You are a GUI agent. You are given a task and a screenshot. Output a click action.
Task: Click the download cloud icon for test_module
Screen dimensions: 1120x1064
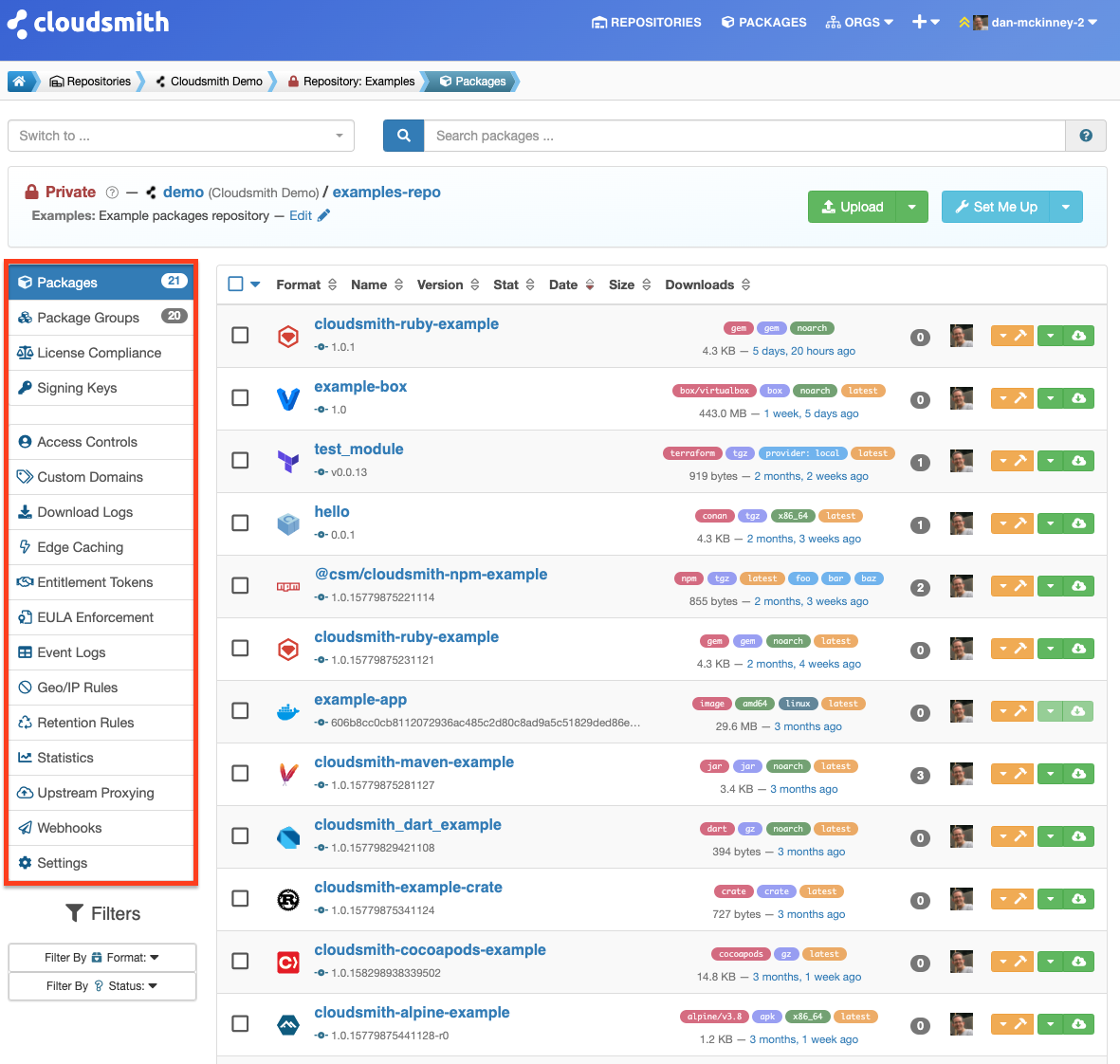tap(1078, 461)
